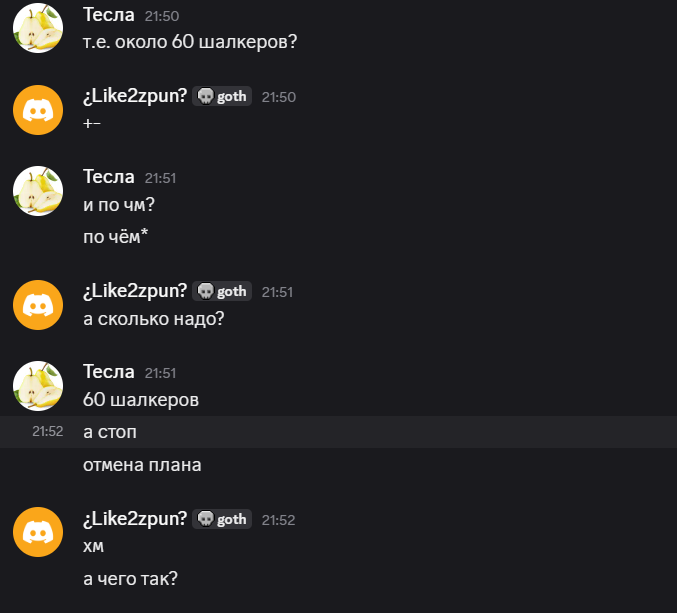Open Тесла's pear avatar next to 'и по чм?'
The width and height of the screenshot is (677, 613).
pyautogui.click(x=38, y=191)
